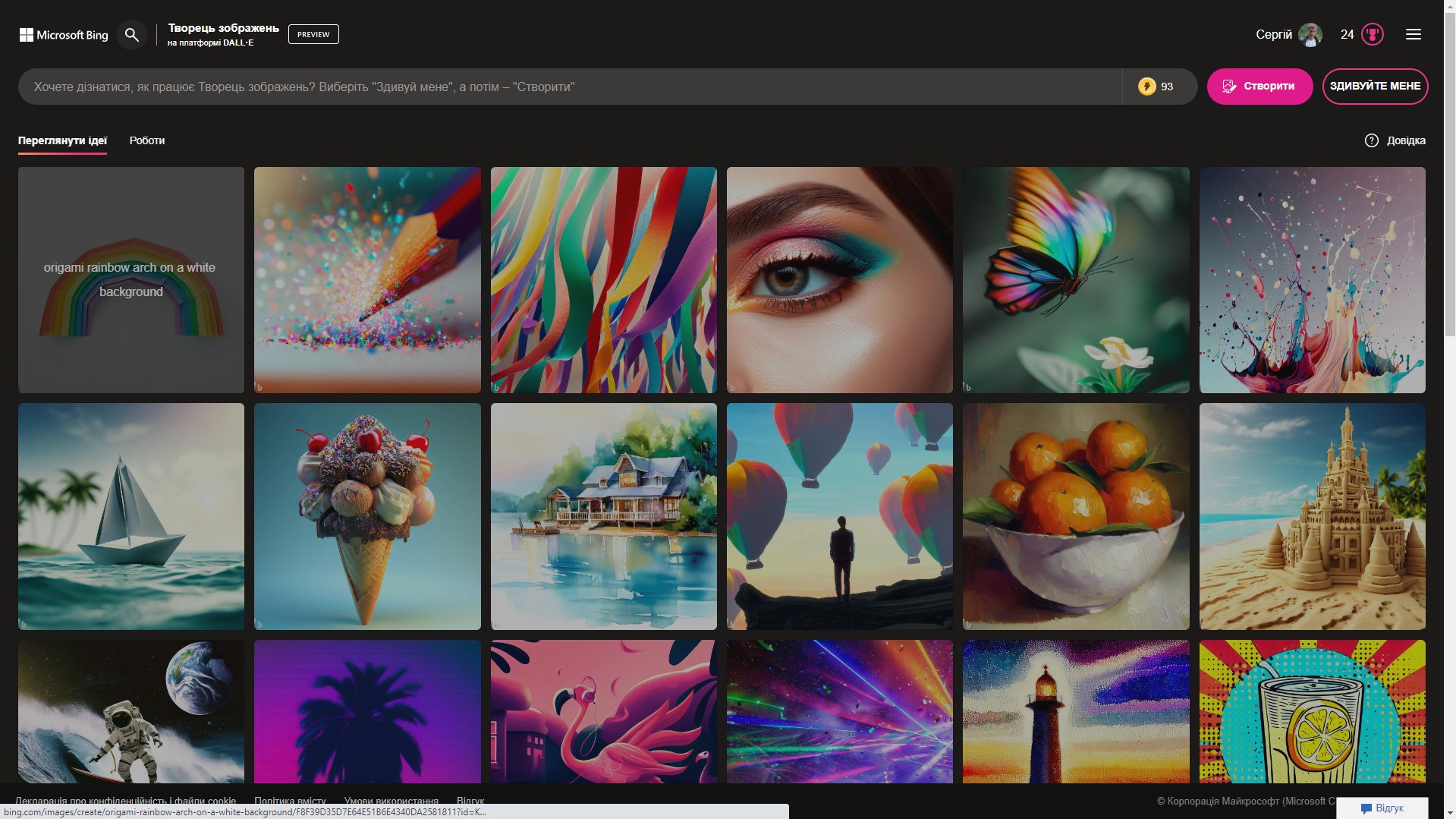The image size is (1456, 819).
Task: Focus the image prompt input field
Action: pos(570,87)
